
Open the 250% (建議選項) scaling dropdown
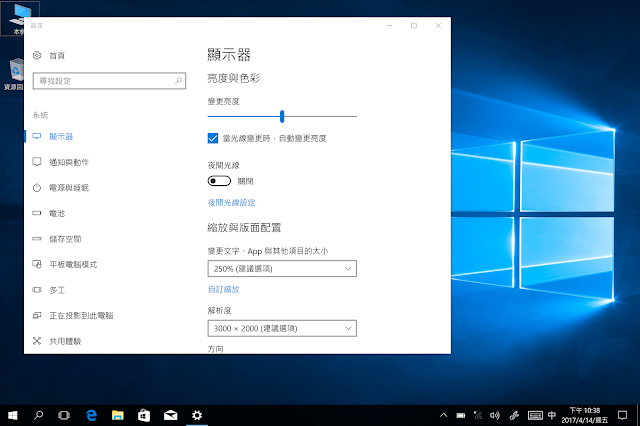282,268
